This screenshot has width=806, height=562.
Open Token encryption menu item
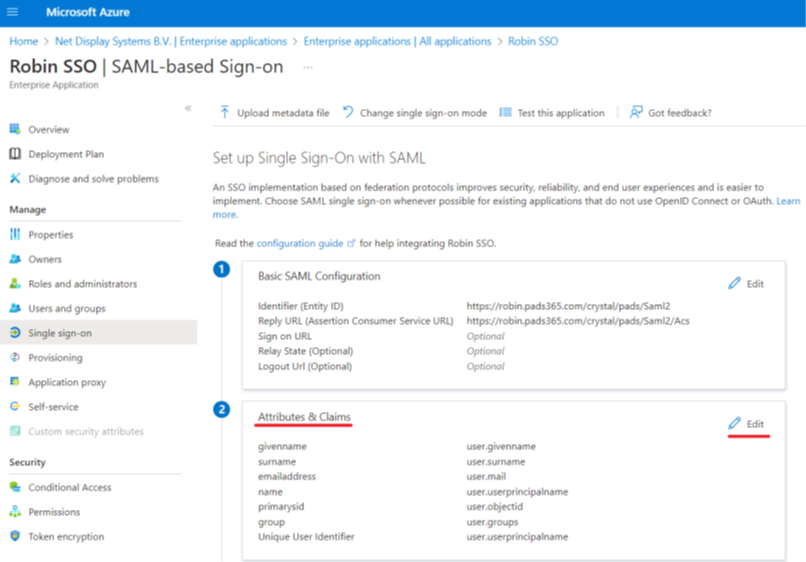66,537
